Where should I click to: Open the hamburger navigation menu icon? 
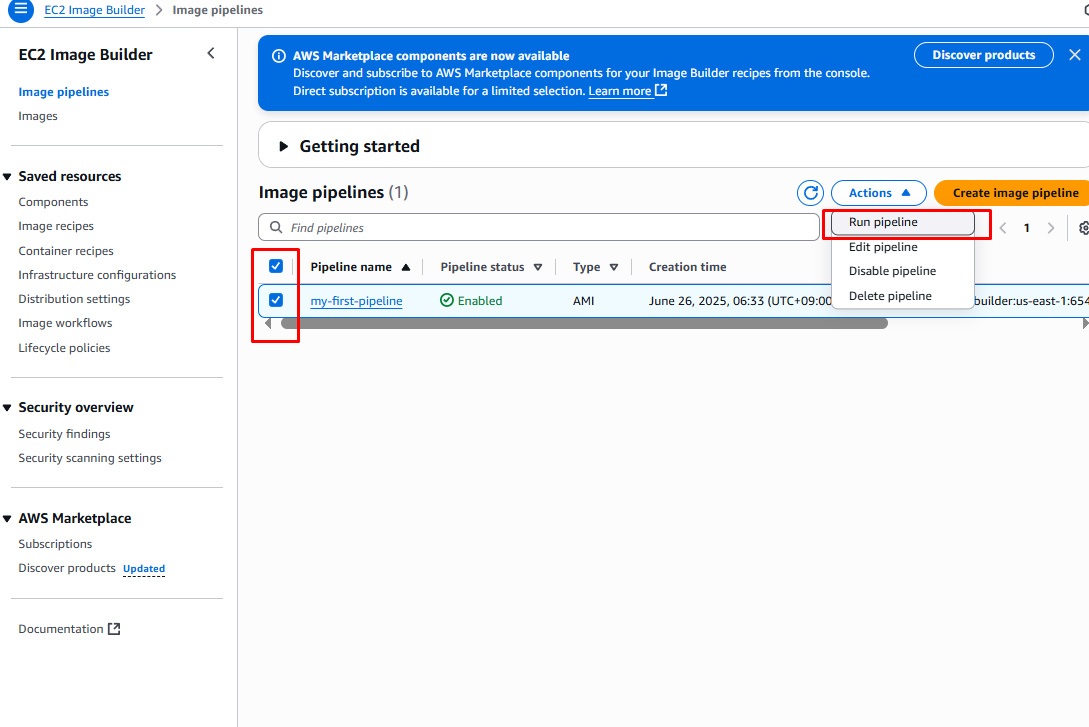(x=21, y=10)
